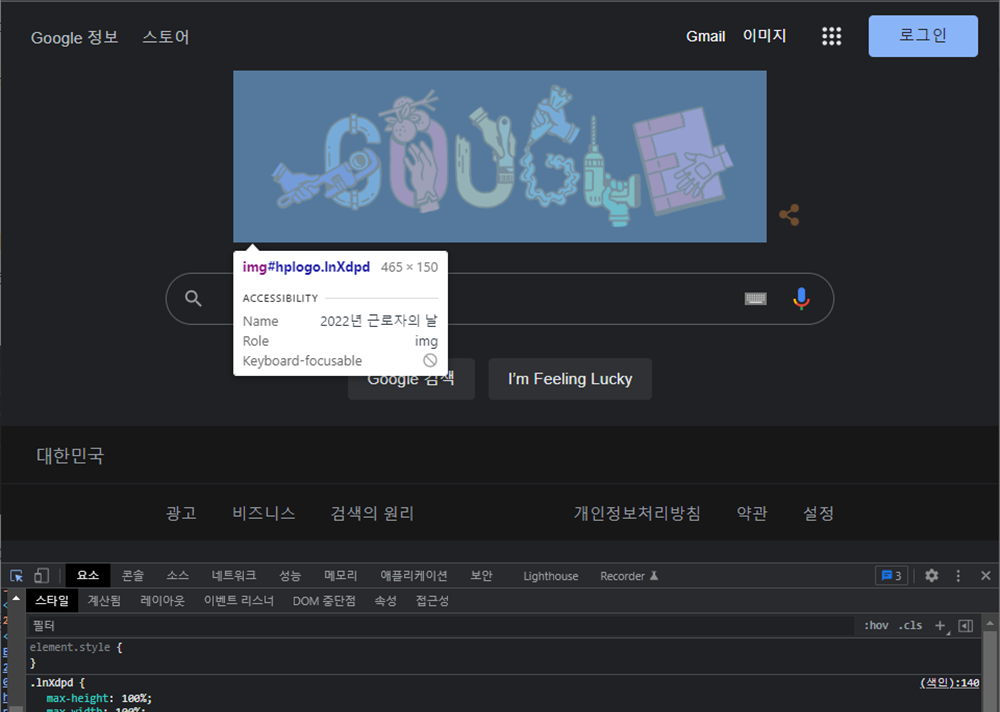Image resolution: width=1000 pixels, height=712 pixels.
Task: Collapse the elements pane arrow above styles
Action: 16,598
